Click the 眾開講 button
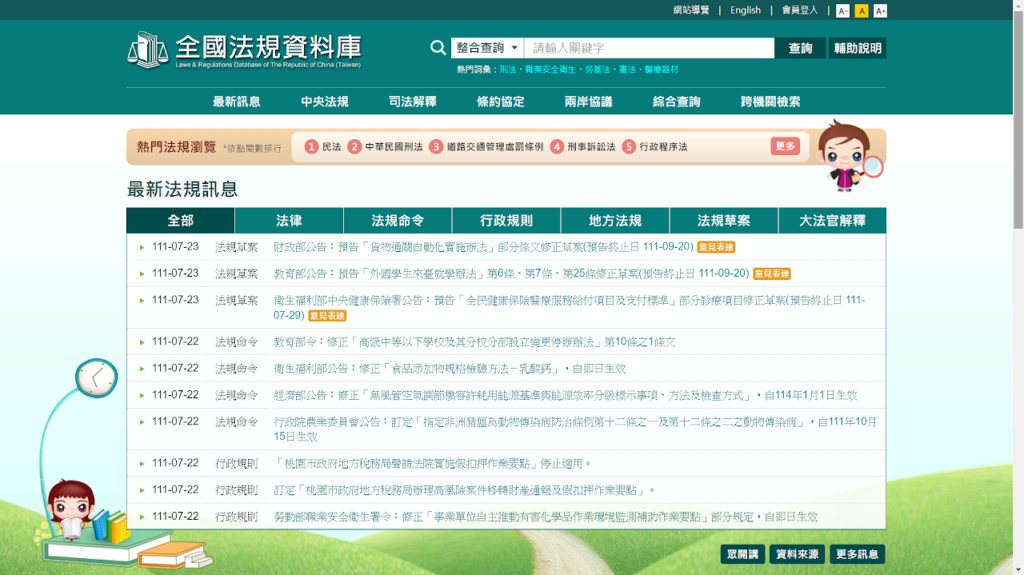The image size is (1024, 575). point(743,554)
